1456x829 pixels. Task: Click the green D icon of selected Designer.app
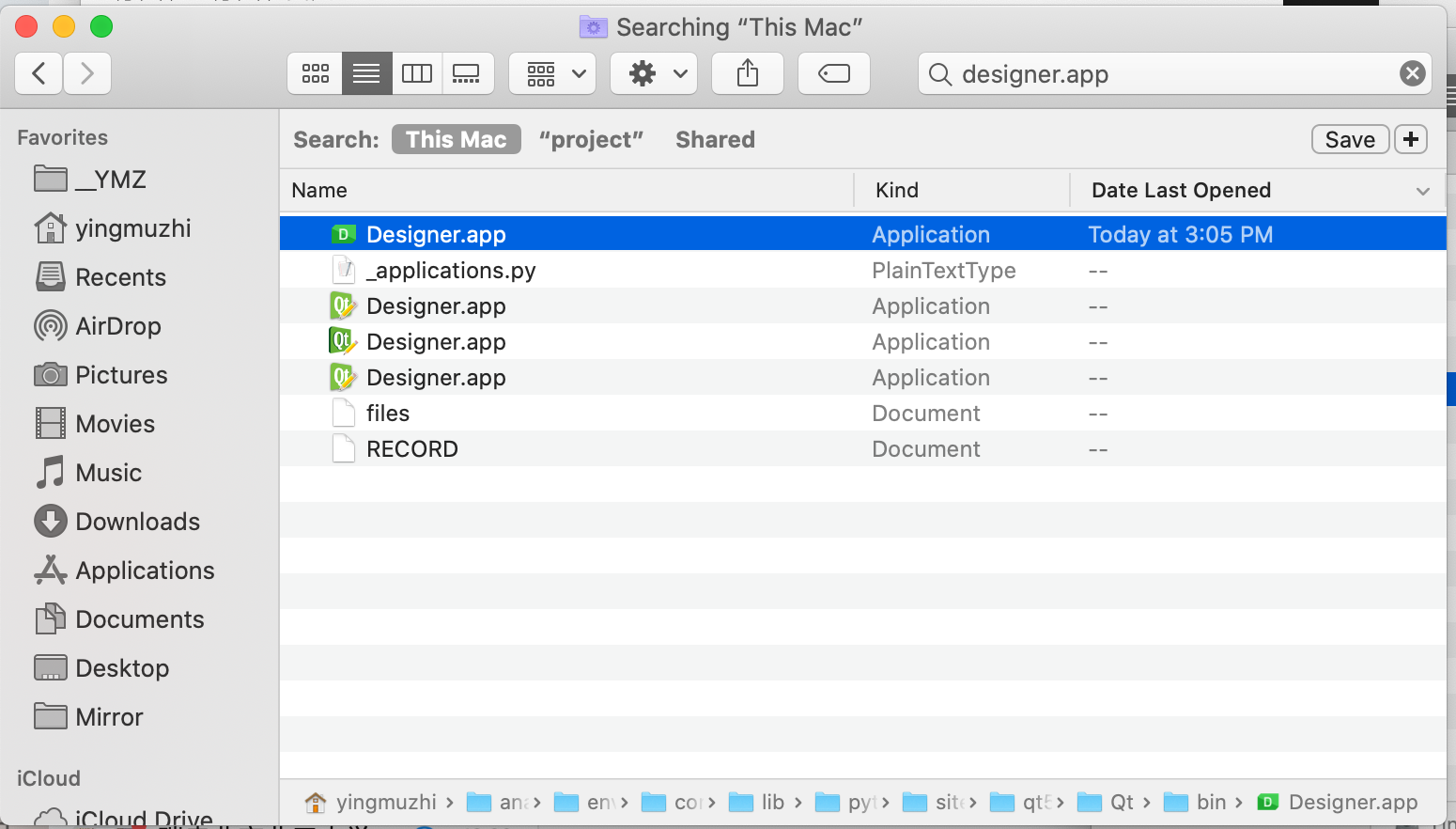[344, 234]
